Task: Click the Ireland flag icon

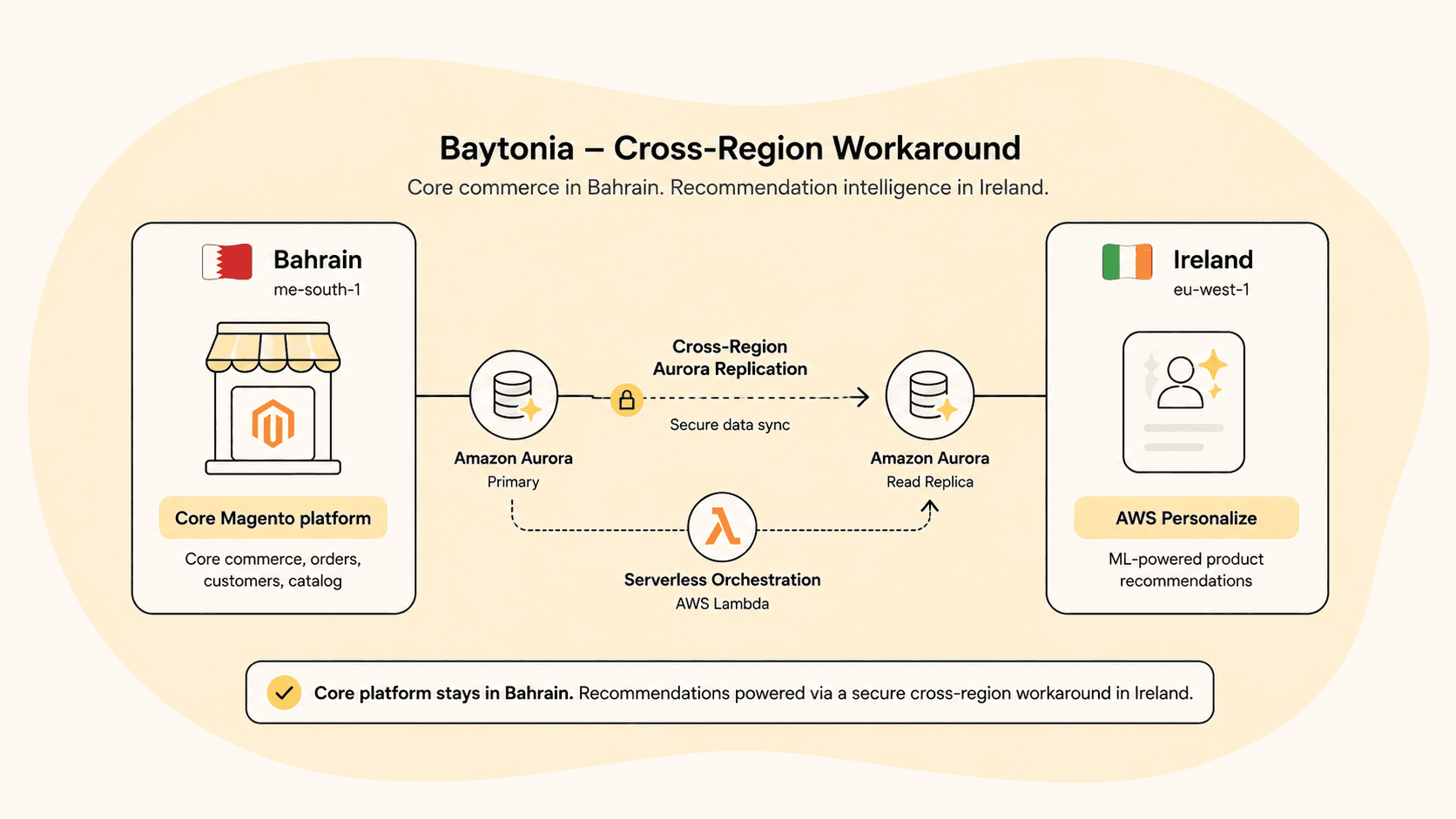Action: (1127, 261)
